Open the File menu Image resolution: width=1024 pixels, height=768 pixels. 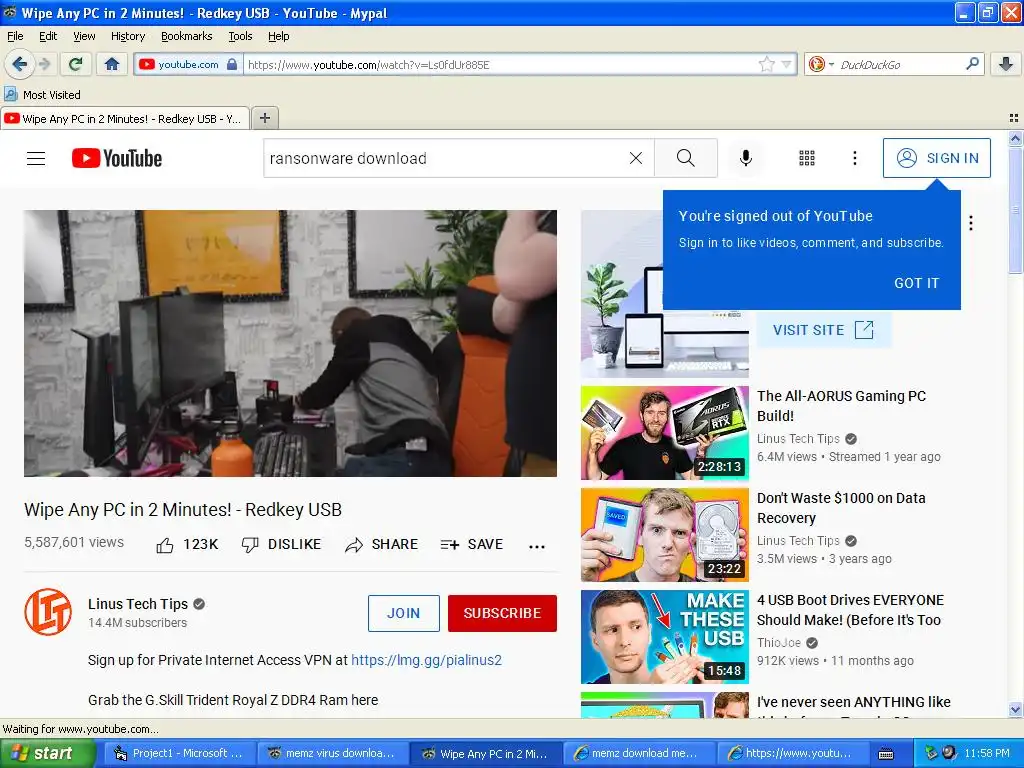point(15,36)
